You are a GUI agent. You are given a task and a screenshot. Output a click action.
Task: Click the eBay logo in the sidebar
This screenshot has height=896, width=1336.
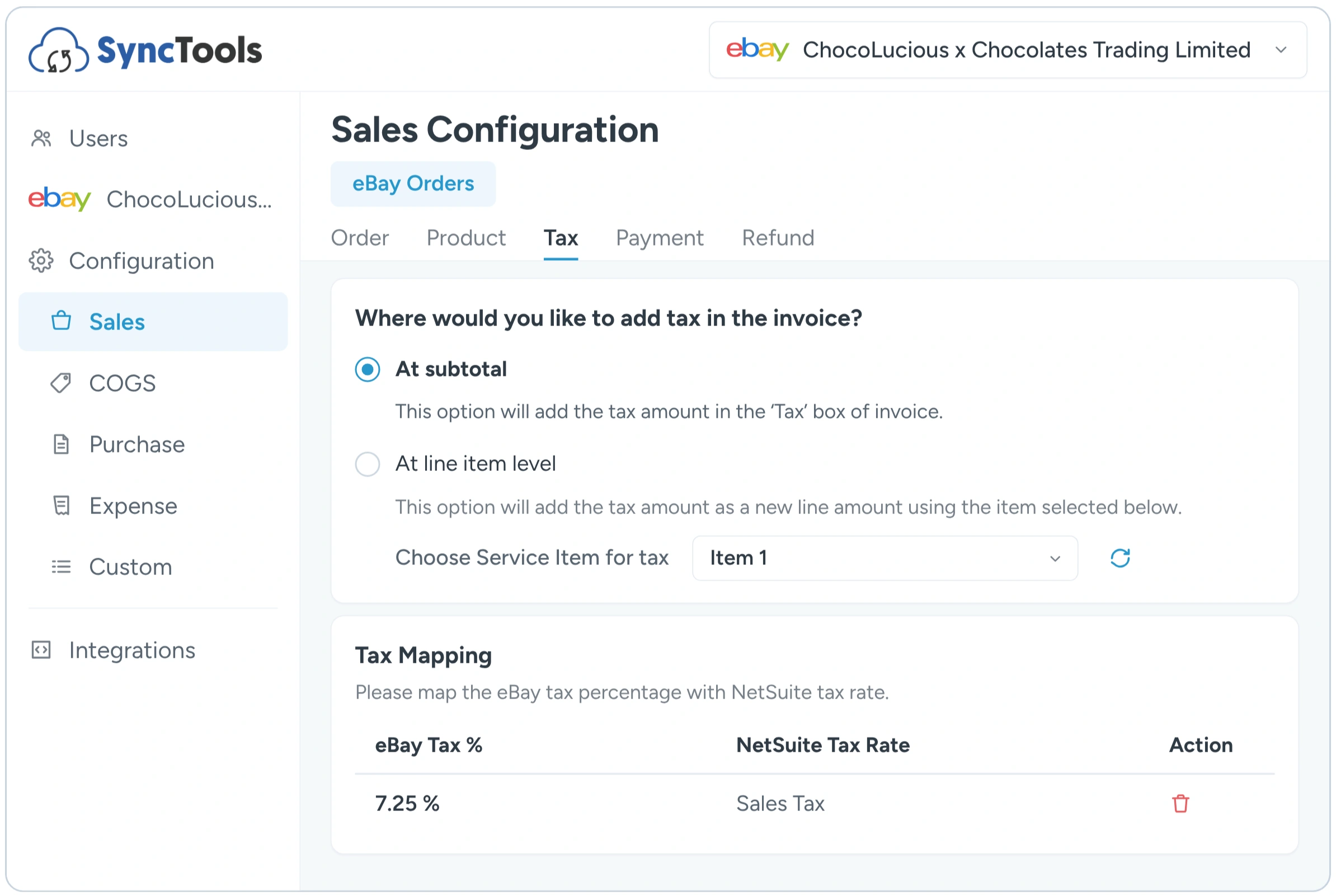pos(59,199)
